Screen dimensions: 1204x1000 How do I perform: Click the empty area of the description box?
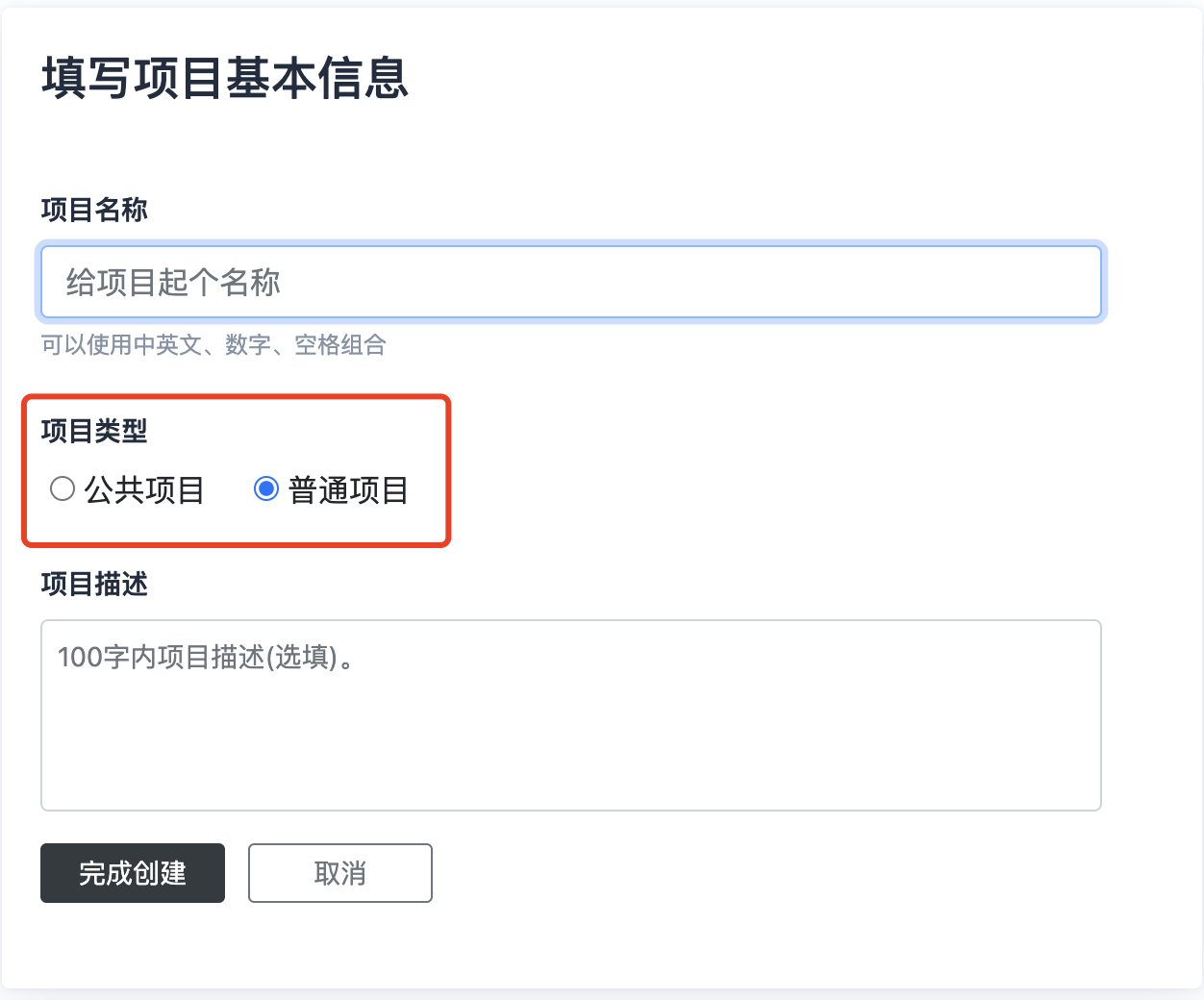pos(673,750)
